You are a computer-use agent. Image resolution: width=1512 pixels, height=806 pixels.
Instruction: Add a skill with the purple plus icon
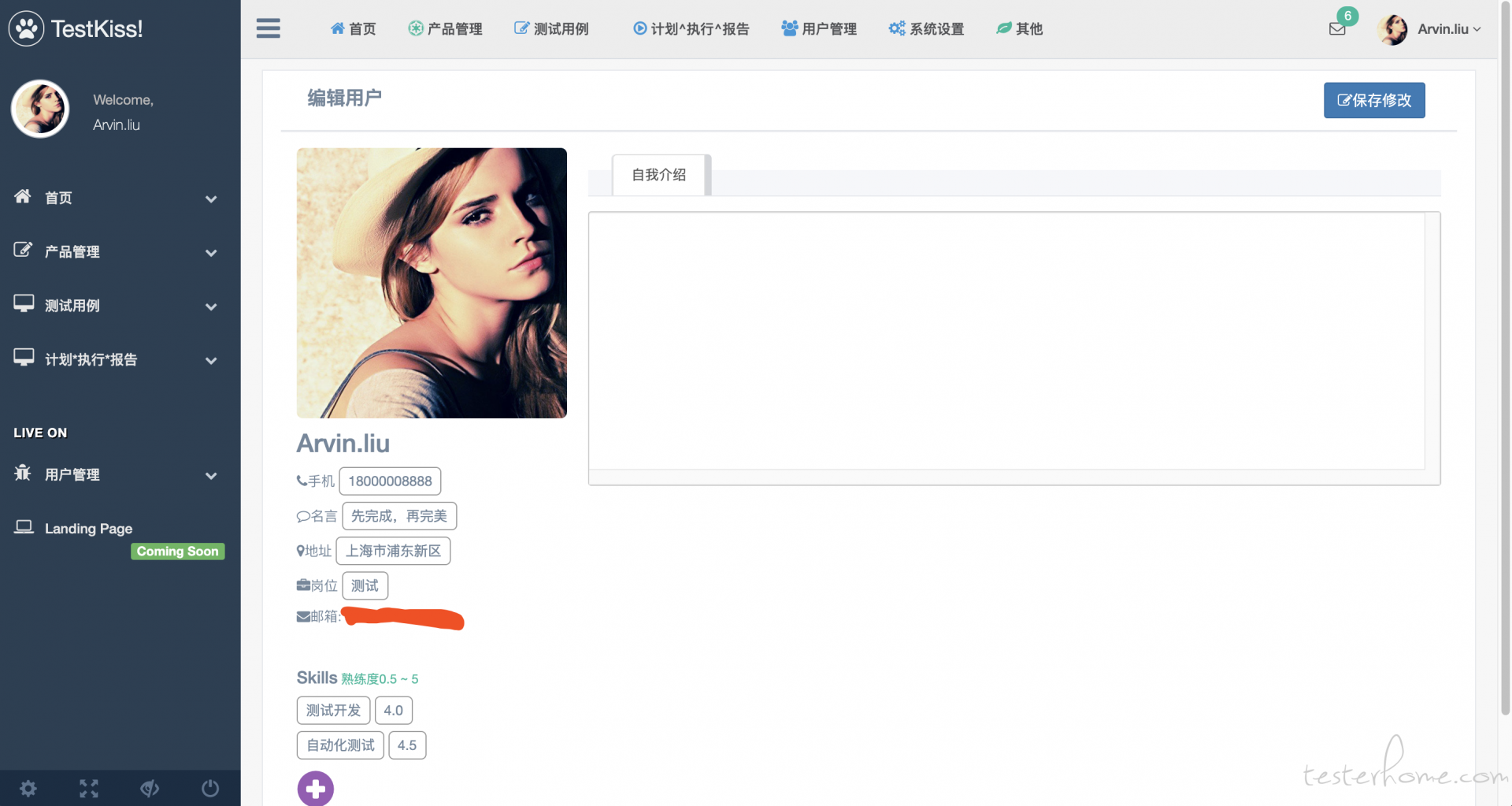pos(316,788)
